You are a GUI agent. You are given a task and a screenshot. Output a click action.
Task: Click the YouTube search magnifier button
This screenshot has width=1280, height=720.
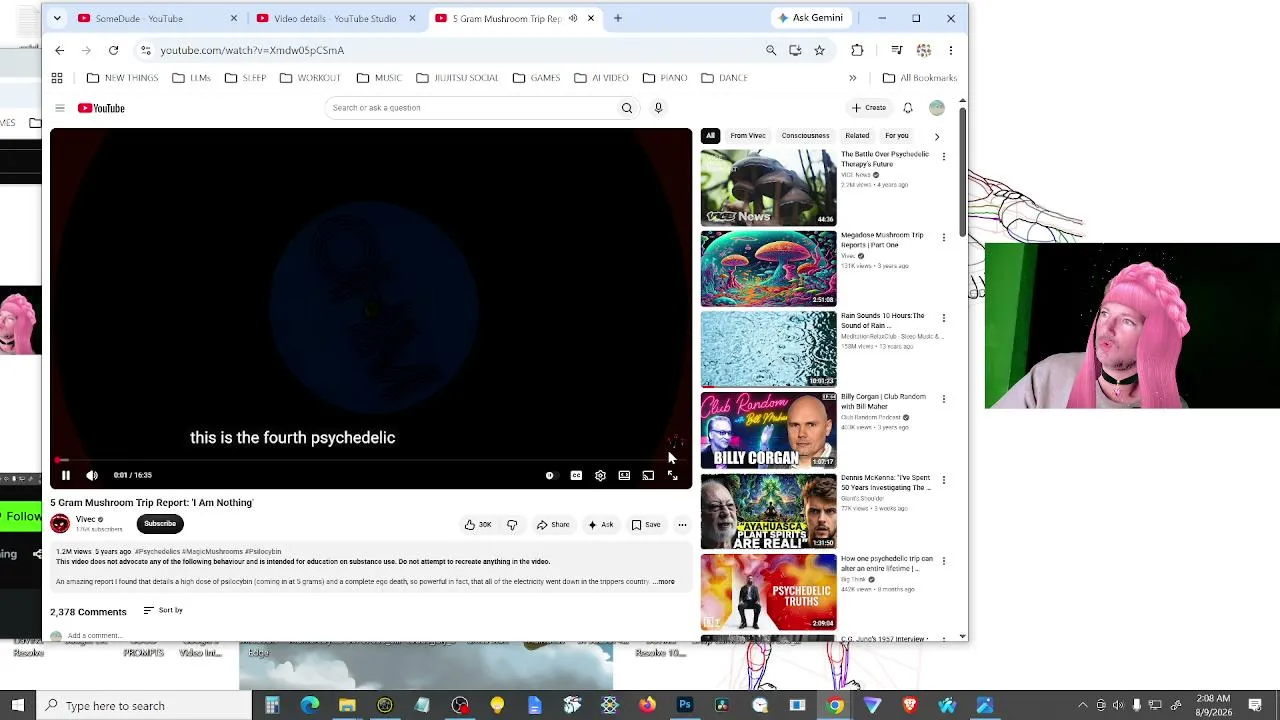pyautogui.click(x=627, y=108)
